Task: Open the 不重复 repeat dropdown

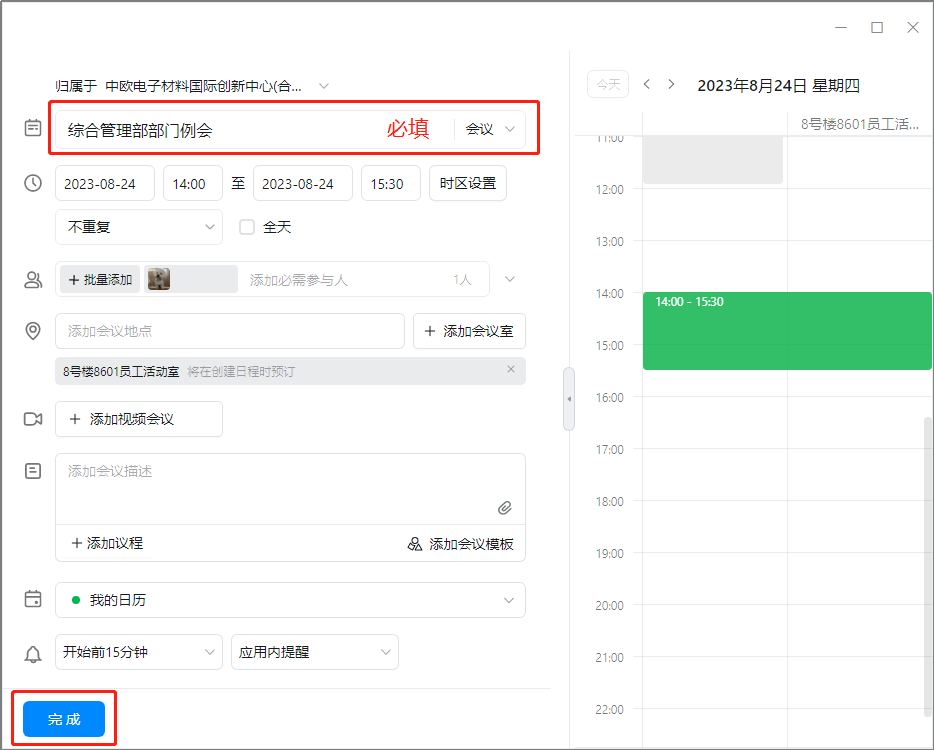Action: click(139, 227)
